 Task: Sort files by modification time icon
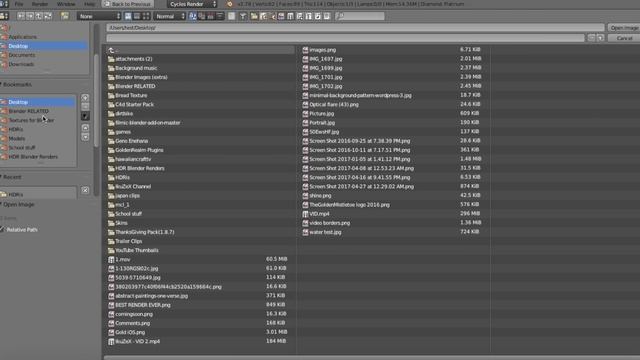coord(211,16)
